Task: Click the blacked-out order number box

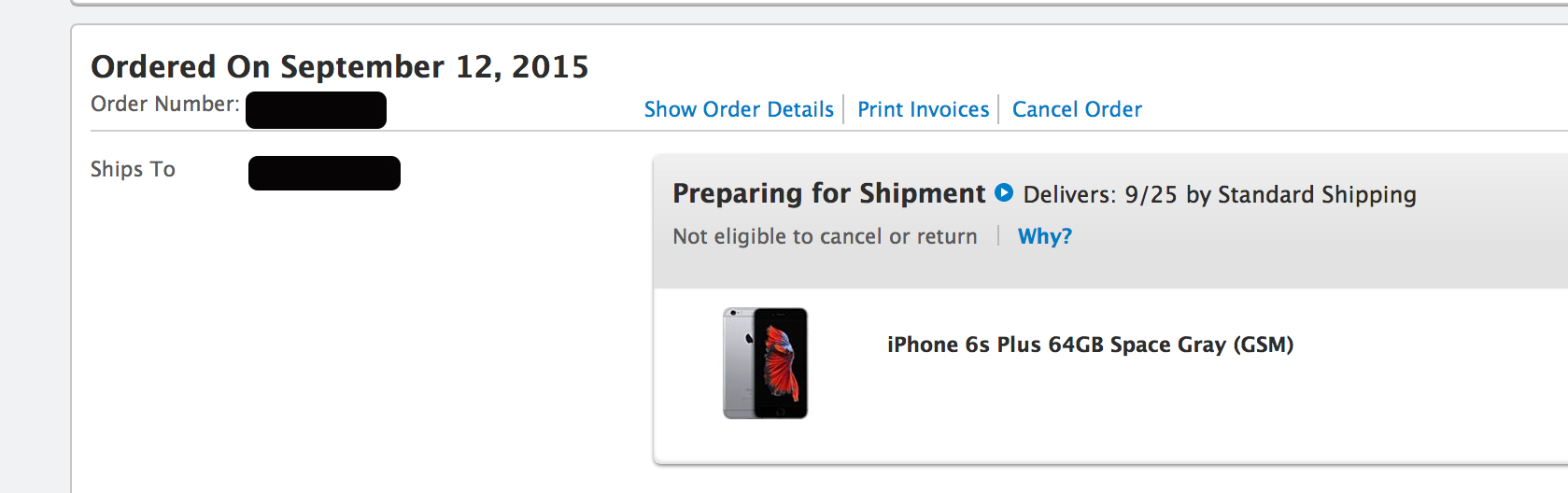Action: point(316,110)
